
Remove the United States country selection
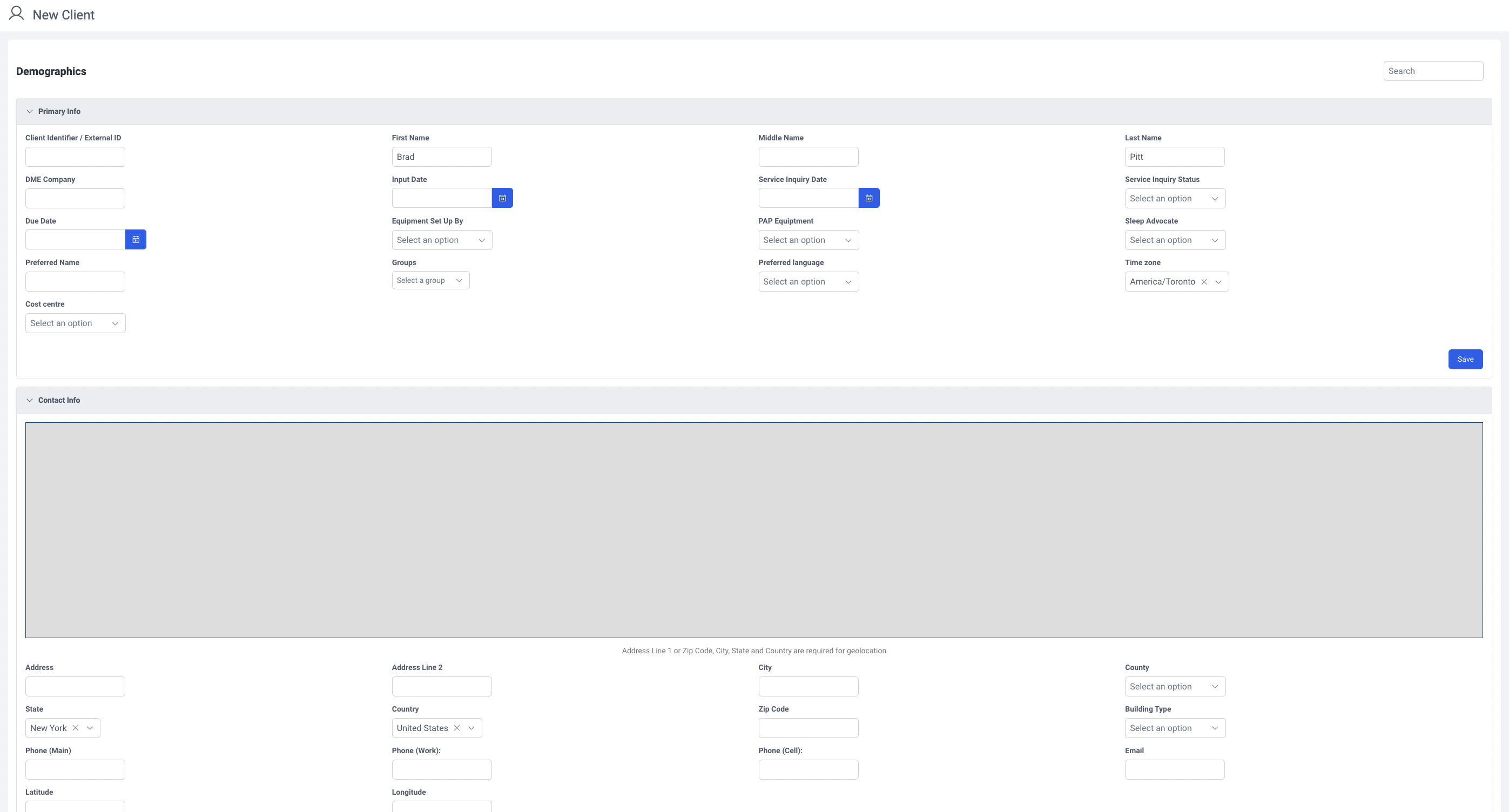457,728
